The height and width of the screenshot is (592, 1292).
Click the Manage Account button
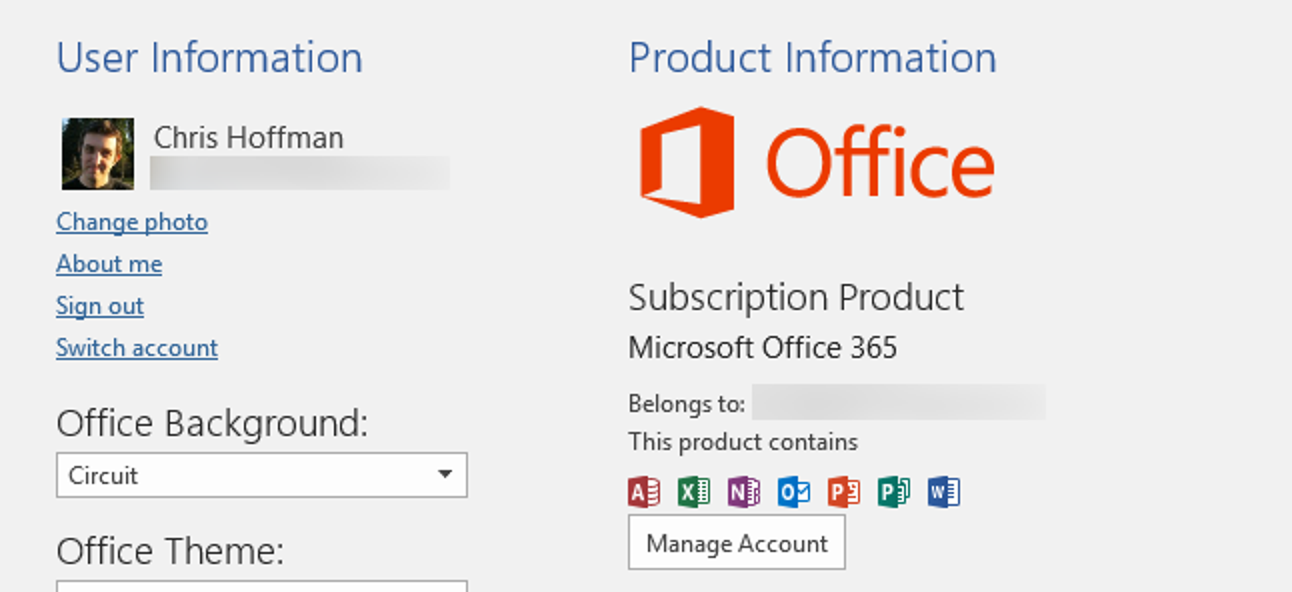tap(737, 543)
